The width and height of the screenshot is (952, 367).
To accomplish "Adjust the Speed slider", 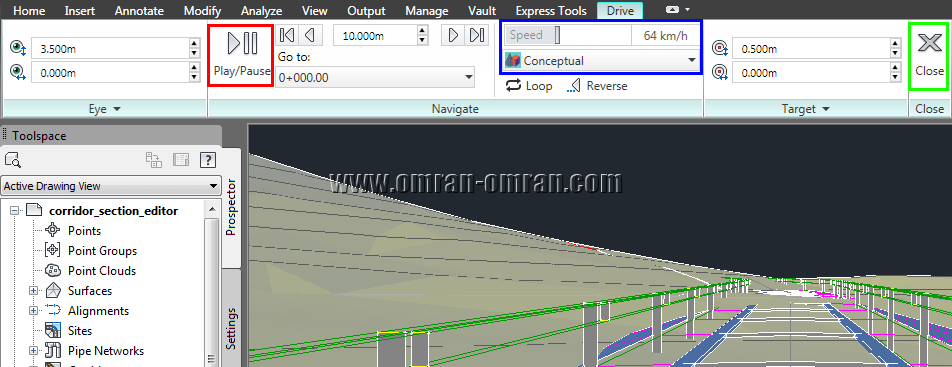I will (x=557, y=36).
